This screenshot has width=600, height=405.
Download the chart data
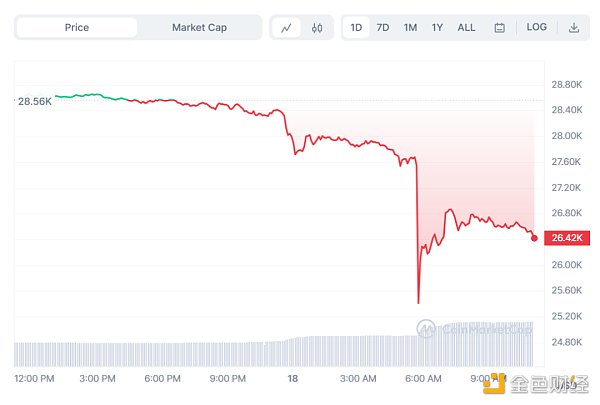tap(574, 28)
